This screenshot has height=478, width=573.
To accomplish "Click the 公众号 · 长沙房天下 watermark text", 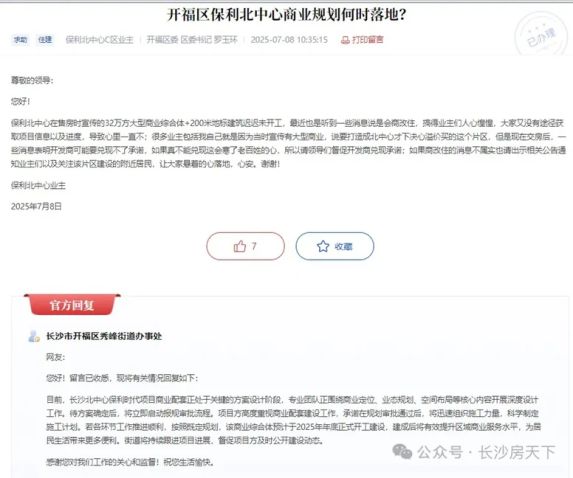I will tap(486, 452).
